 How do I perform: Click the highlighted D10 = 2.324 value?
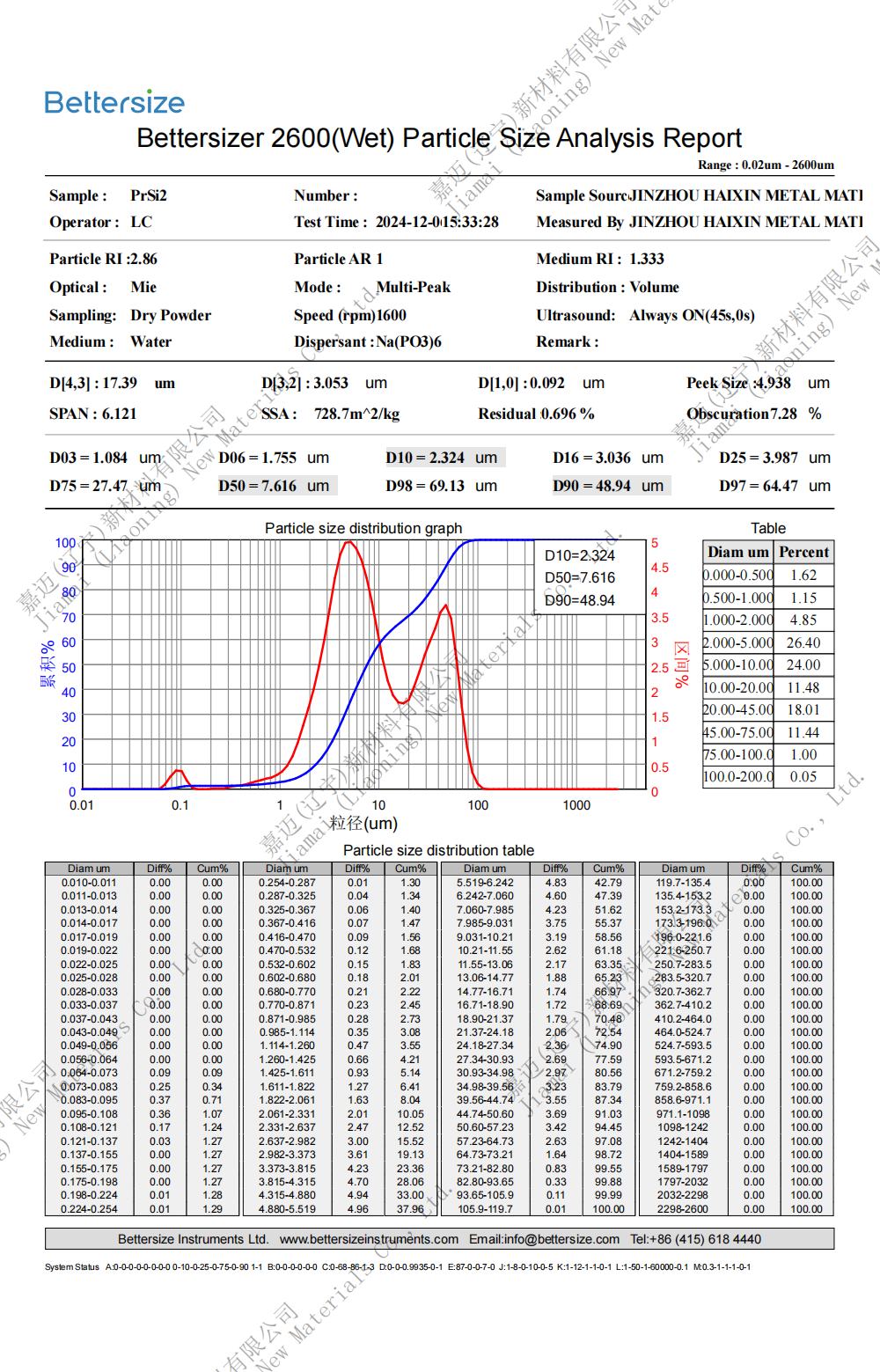coord(444,458)
